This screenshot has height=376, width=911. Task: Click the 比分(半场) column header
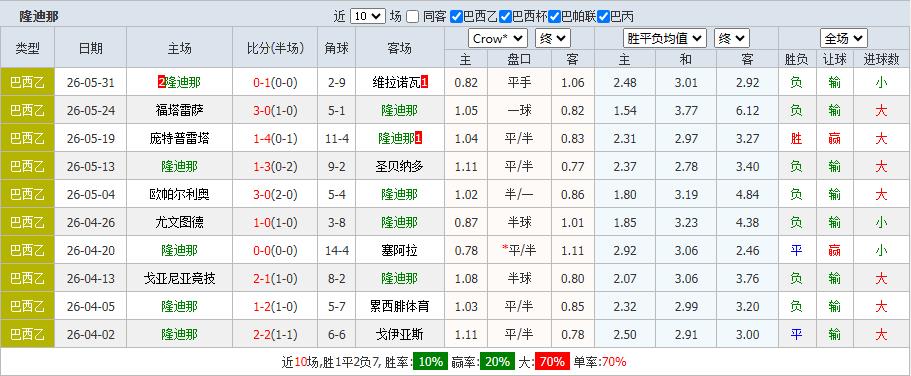point(275,48)
